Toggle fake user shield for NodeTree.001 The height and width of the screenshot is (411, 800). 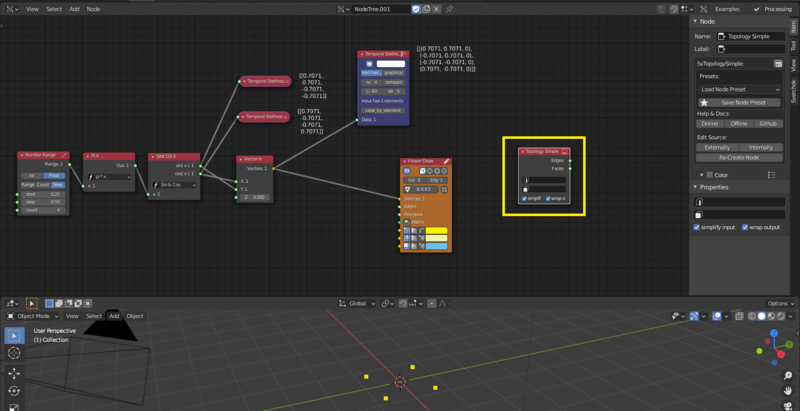click(x=416, y=9)
